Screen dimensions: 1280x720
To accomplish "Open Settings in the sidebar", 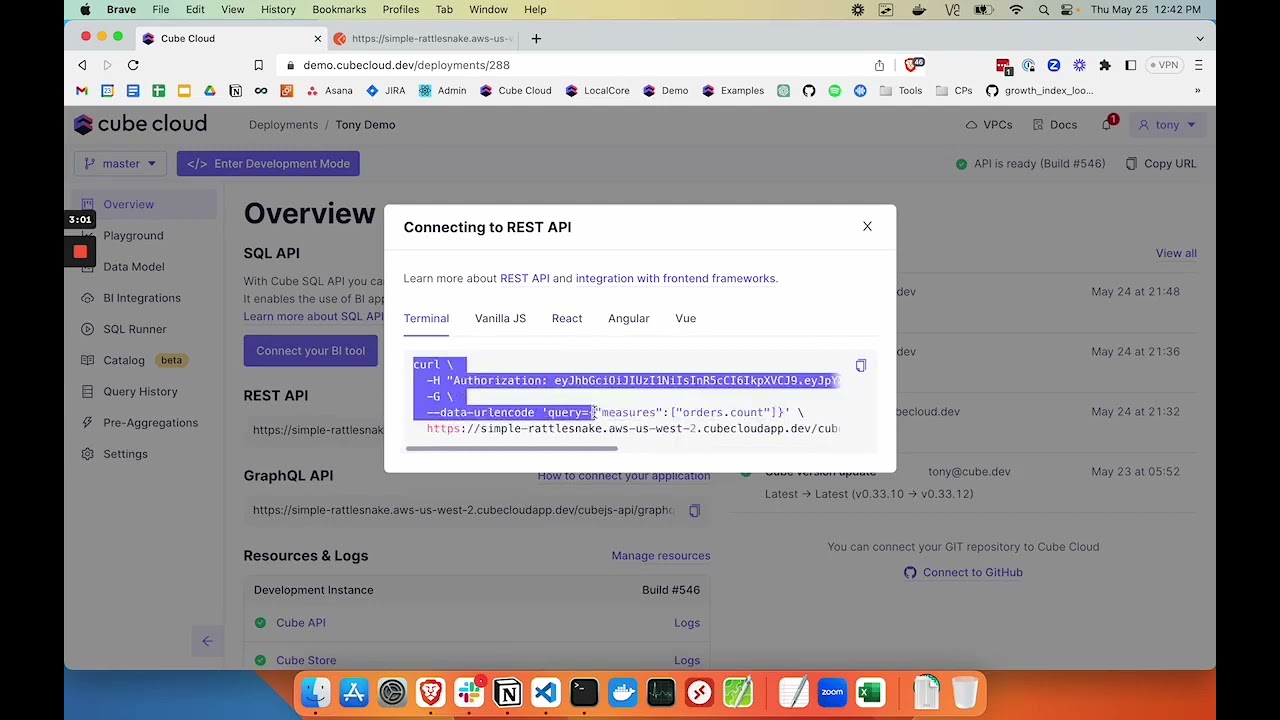I will coord(125,454).
